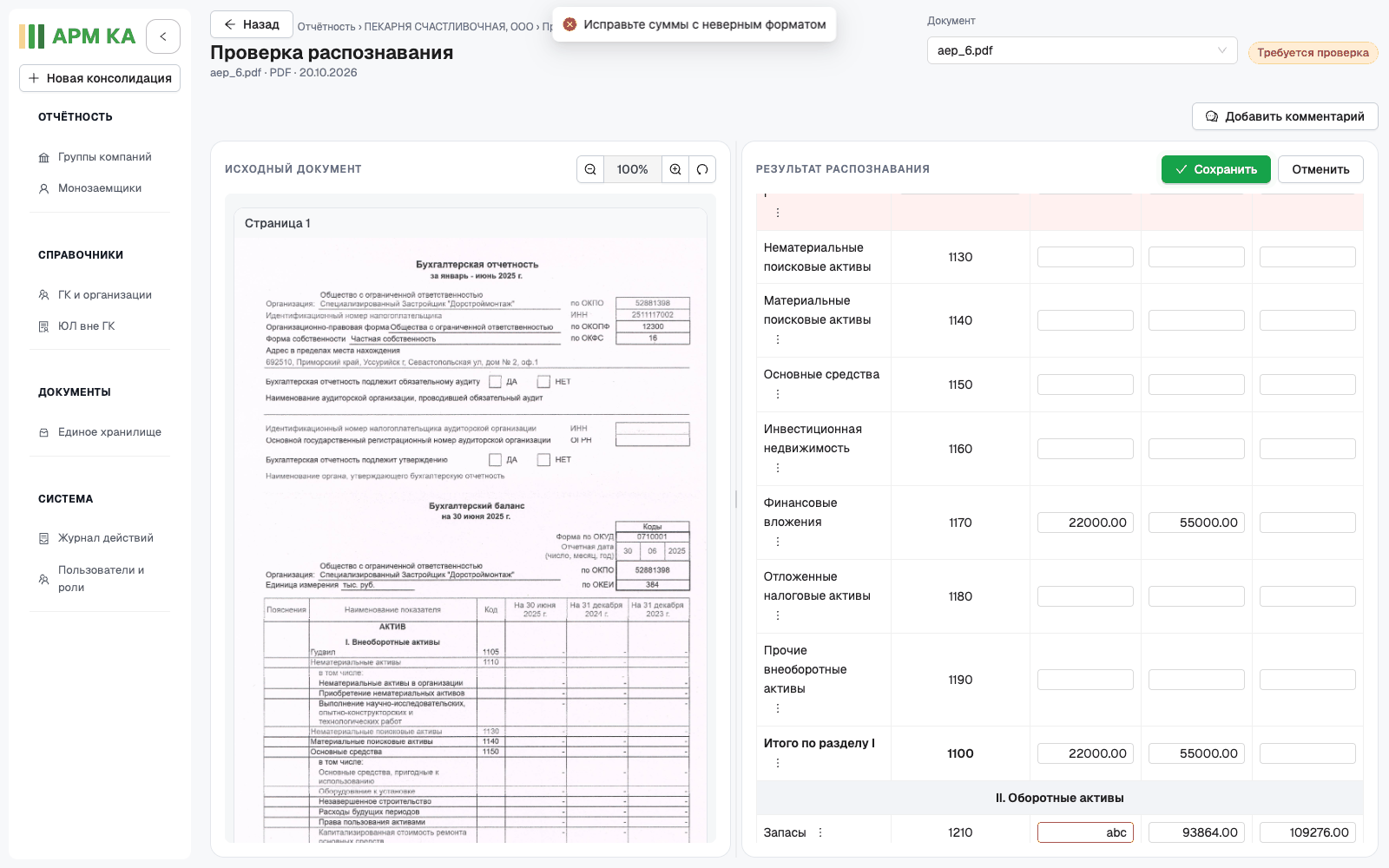Image resolution: width=1389 pixels, height=868 pixels.
Task: Open kebab menu for Финансовые вложения row
Action: 778,542
